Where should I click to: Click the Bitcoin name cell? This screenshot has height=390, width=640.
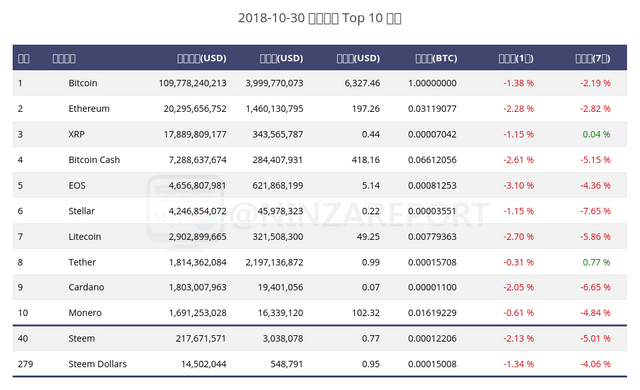[83, 83]
